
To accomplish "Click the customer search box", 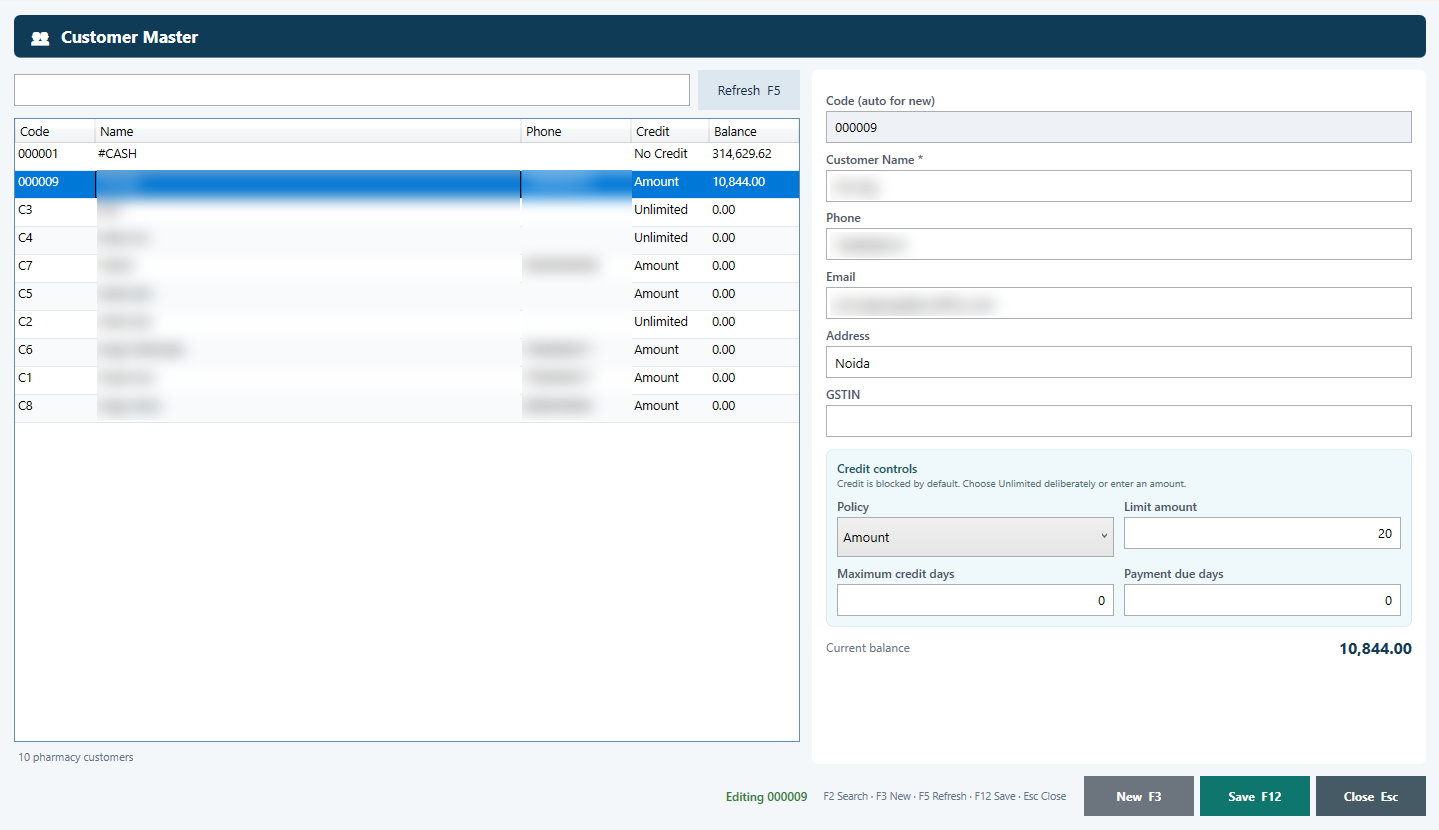I will (352, 90).
